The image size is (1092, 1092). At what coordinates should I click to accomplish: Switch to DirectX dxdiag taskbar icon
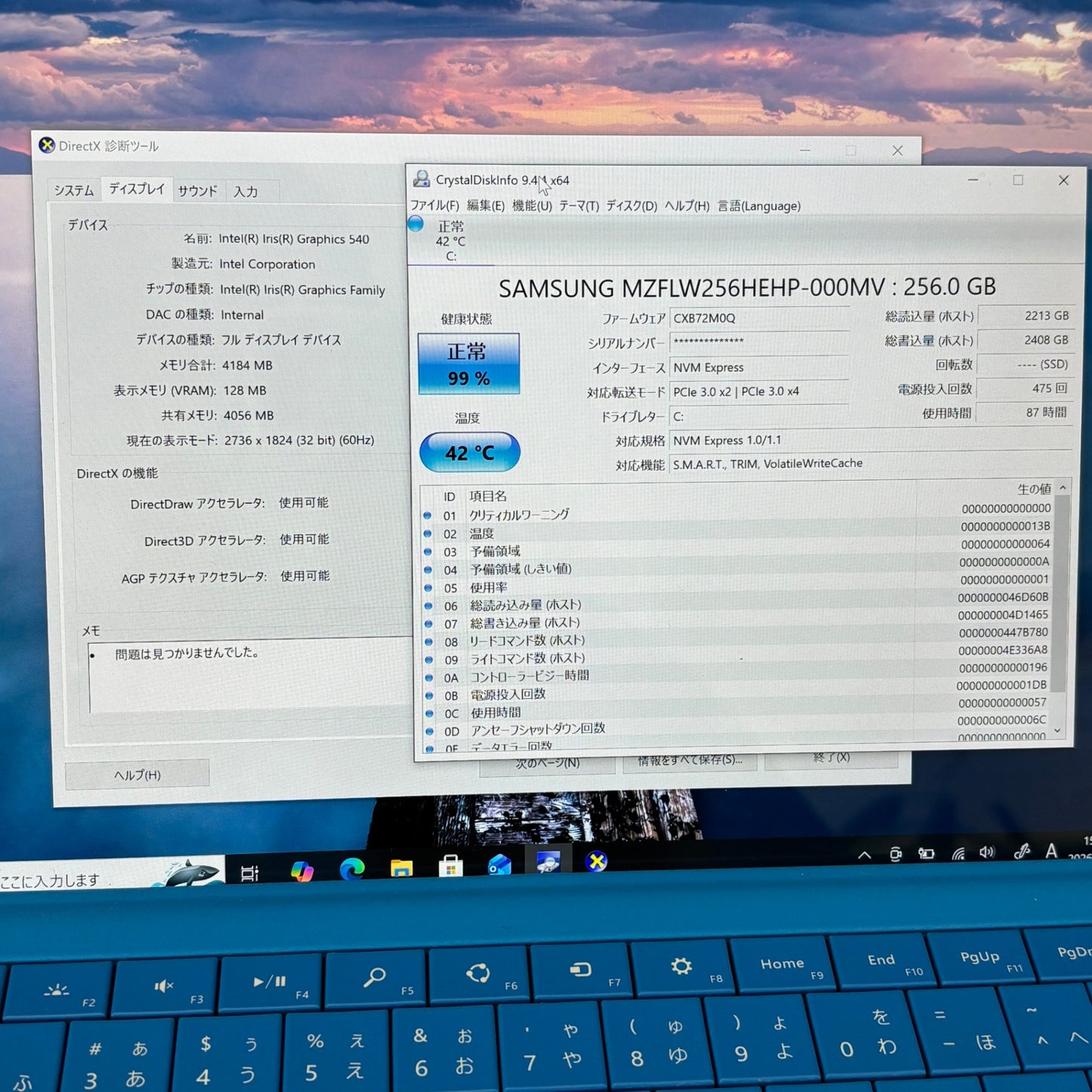pyautogui.click(x=596, y=862)
